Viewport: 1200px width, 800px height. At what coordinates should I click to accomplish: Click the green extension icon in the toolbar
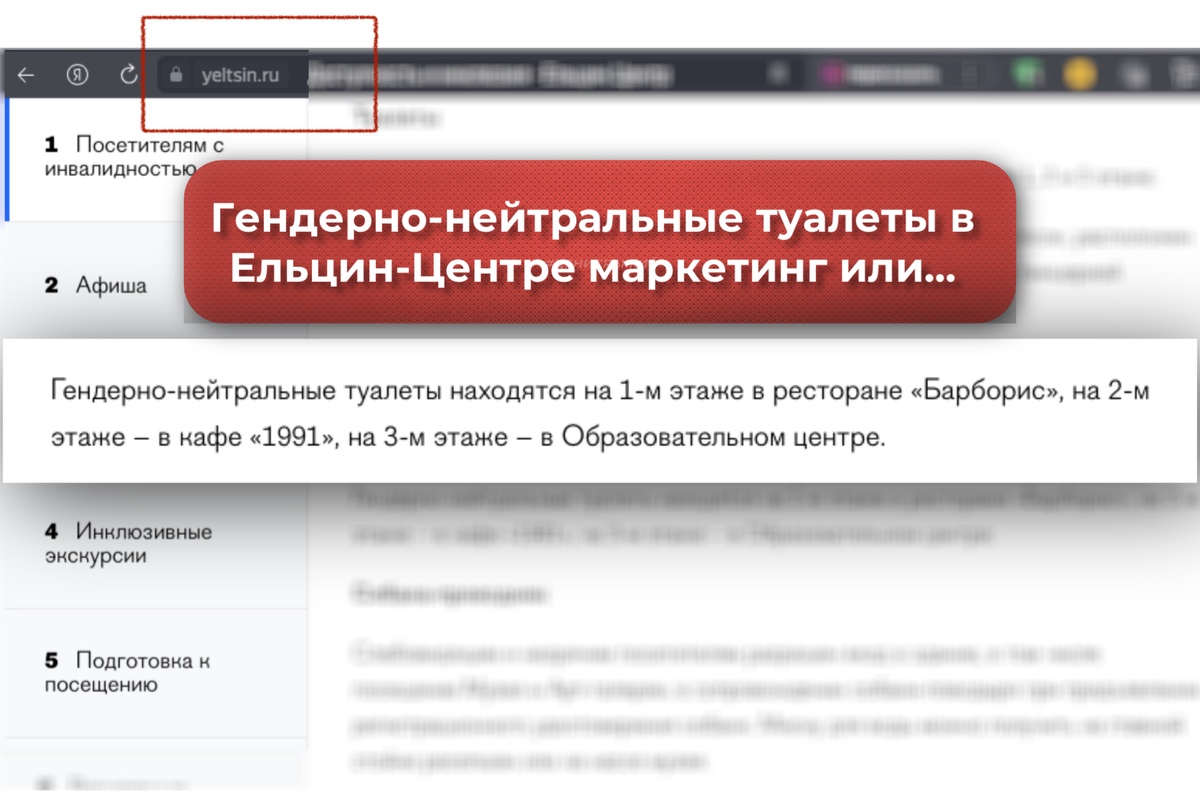click(x=1027, y=74)
